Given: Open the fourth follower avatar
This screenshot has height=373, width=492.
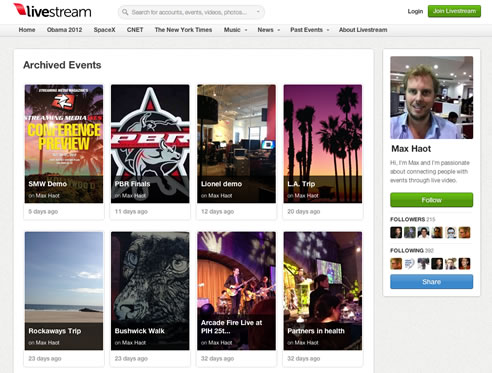Looking at the screenshot, I should pyautogui.click(x=437, y=232).
